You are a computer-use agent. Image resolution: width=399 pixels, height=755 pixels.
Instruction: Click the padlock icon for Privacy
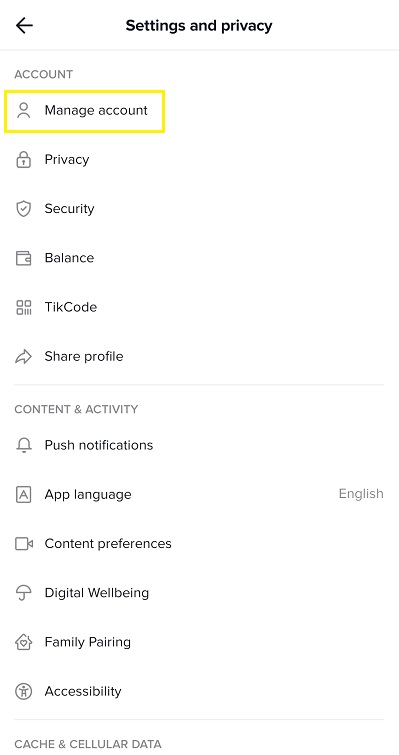tap(23, 159)
